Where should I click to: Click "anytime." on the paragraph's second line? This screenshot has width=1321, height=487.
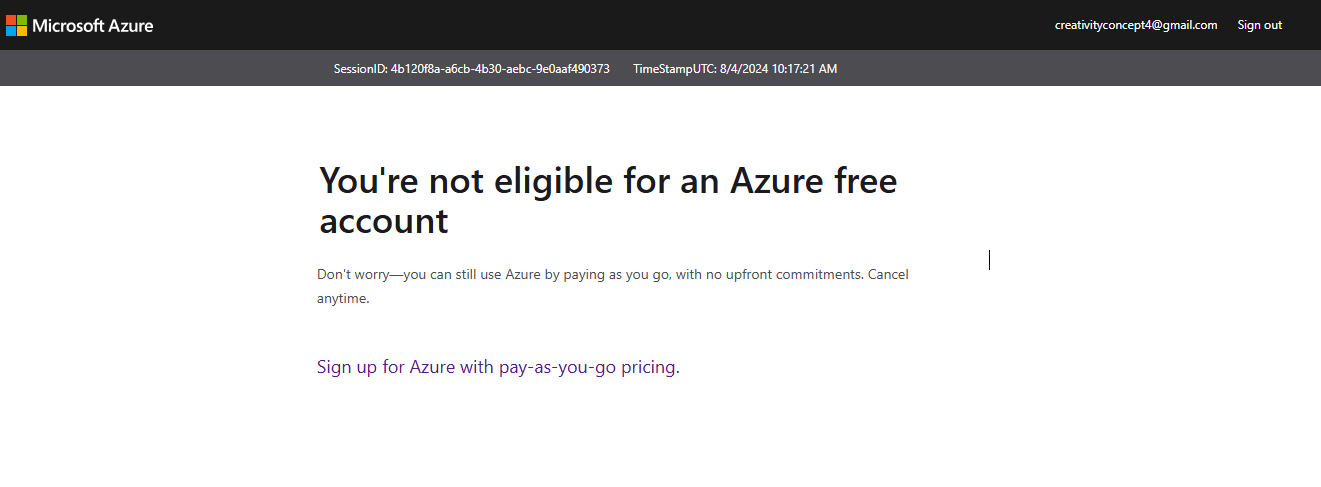pos(343,298)
